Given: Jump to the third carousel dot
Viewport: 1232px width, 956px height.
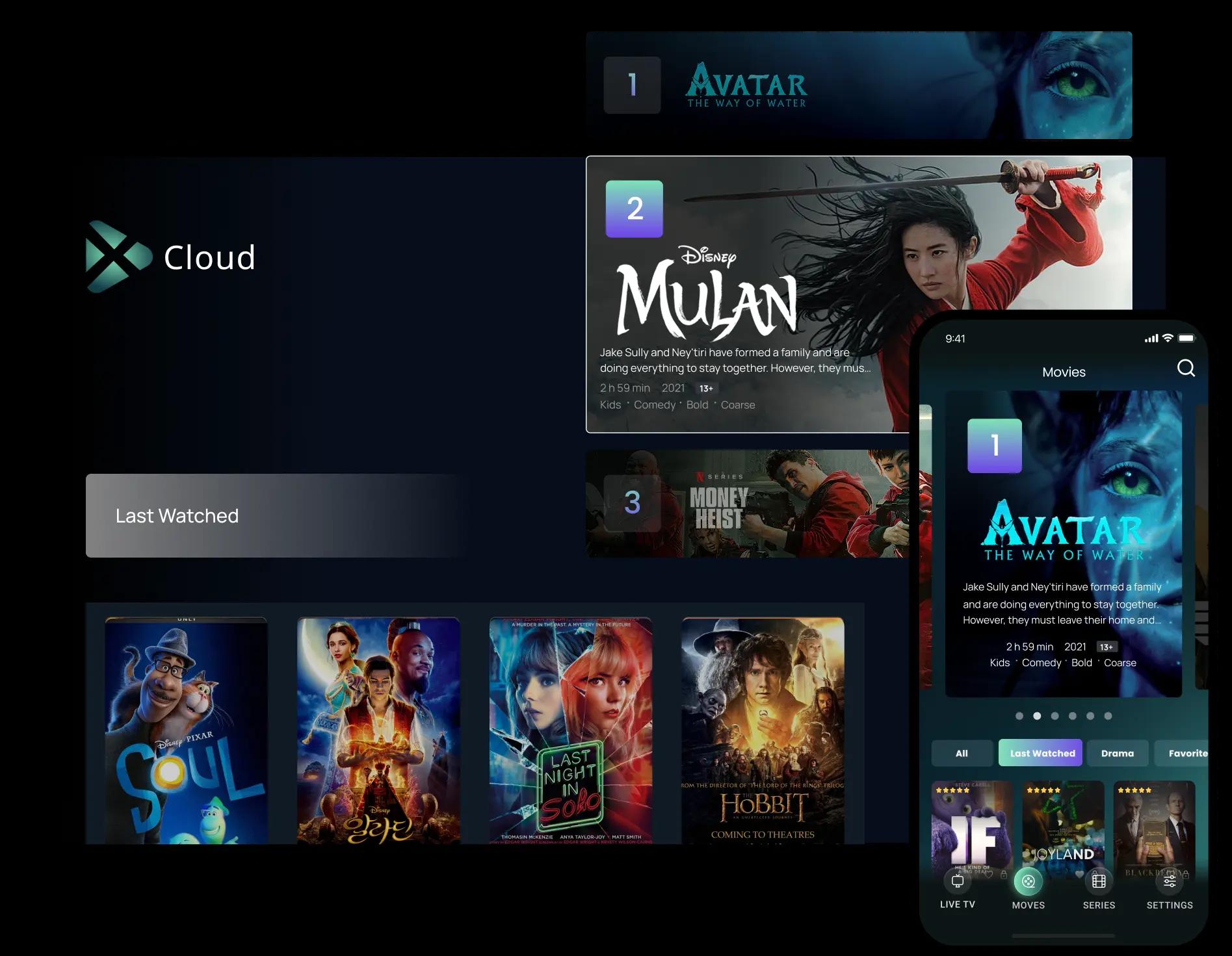Looking at the screenshot, I should 1055,716.
